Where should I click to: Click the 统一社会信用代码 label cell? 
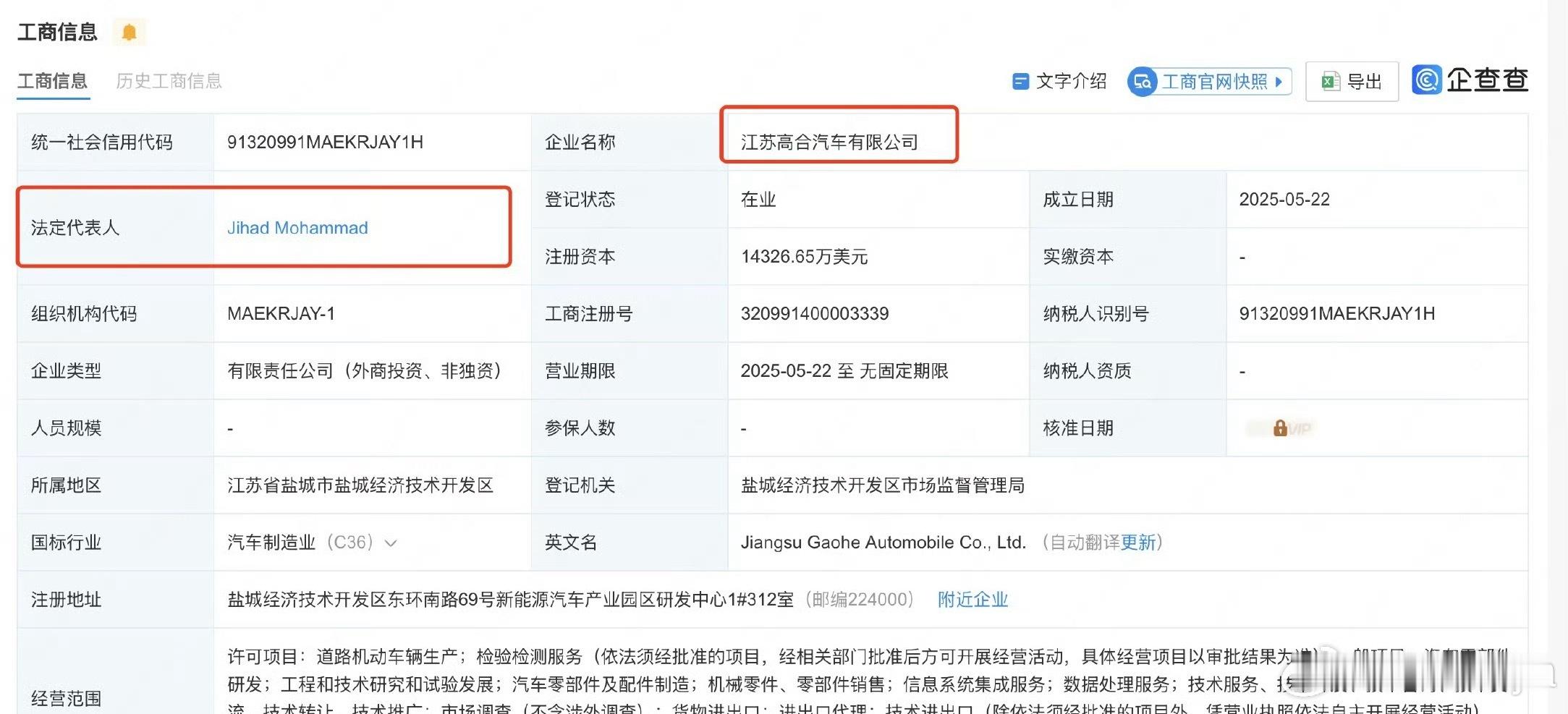pos(116,143)
